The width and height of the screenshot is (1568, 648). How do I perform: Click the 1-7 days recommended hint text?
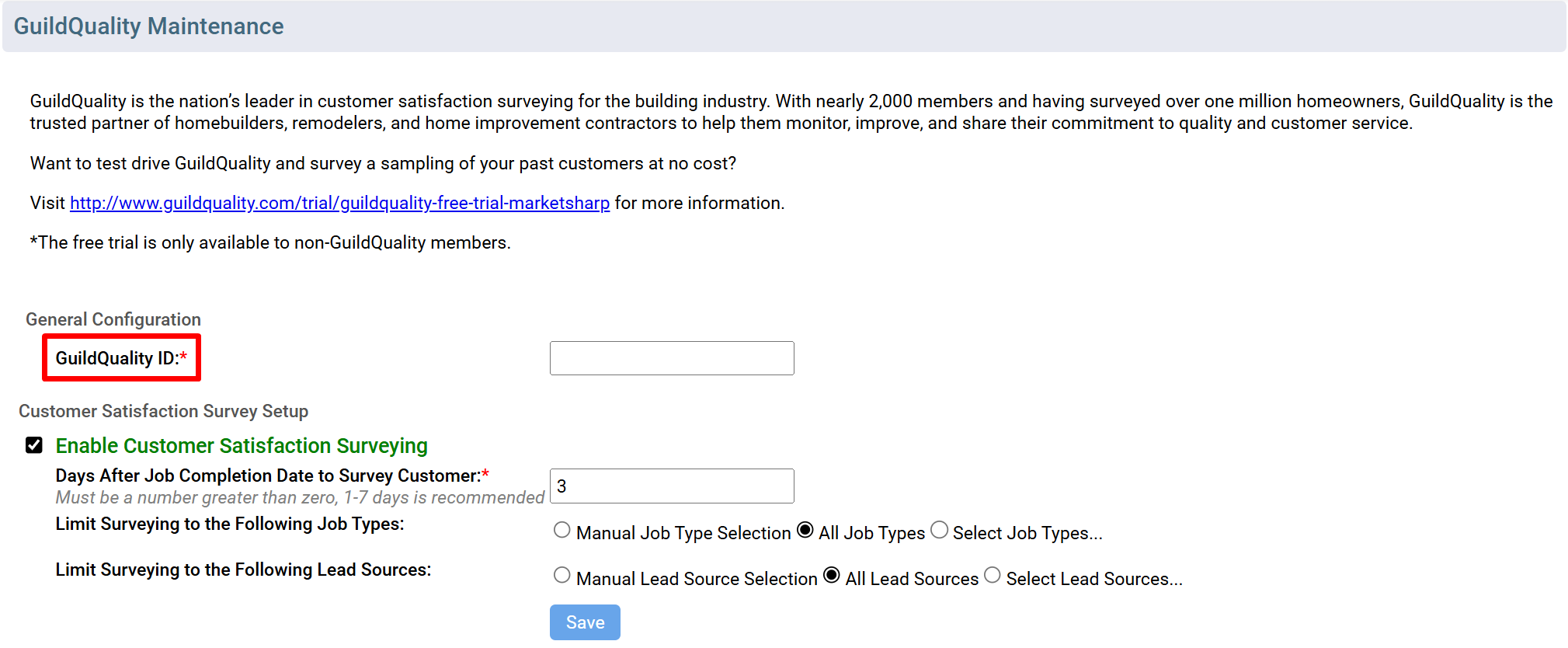tap(300, 497)
